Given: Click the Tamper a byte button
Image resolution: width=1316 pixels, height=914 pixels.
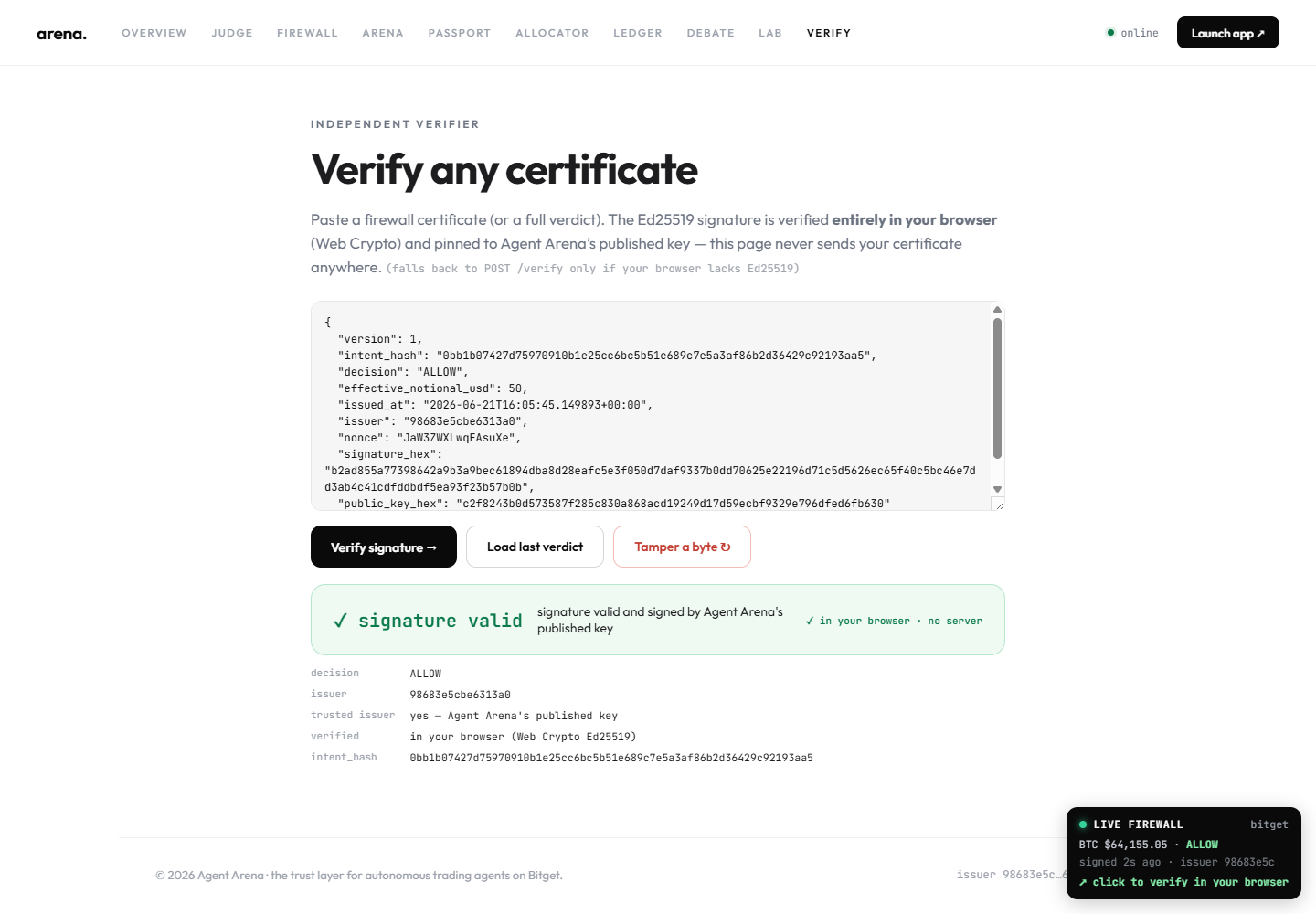Looking at the screenshot, I should (x=682, y=547).
